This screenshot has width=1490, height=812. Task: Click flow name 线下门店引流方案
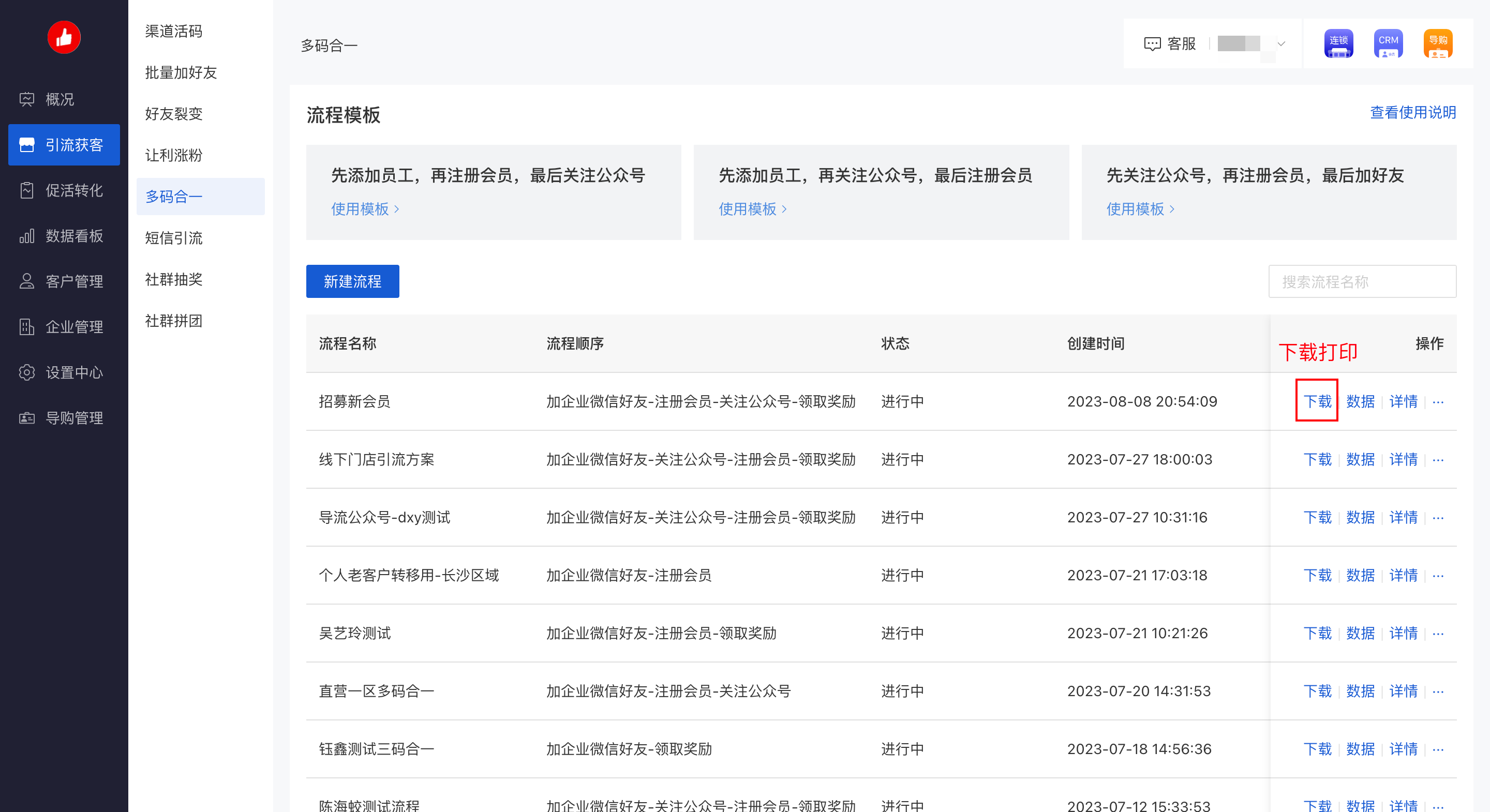377,459
